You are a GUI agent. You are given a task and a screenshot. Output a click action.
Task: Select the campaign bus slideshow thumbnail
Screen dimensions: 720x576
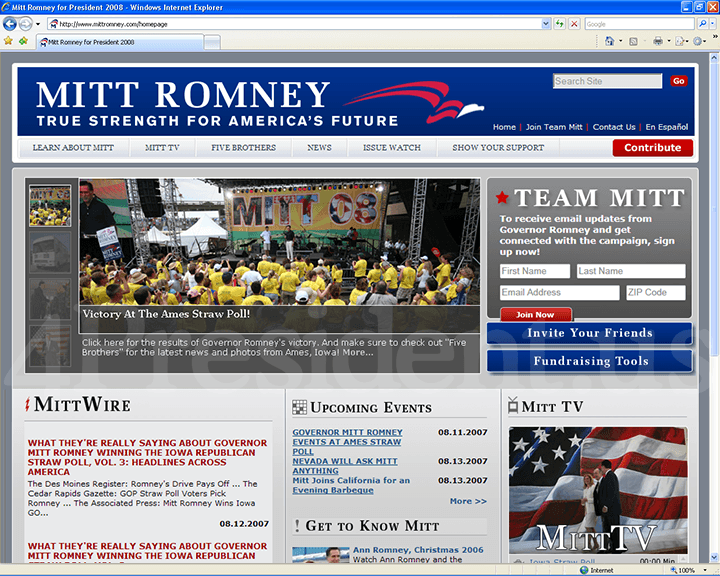pos(50,253)
